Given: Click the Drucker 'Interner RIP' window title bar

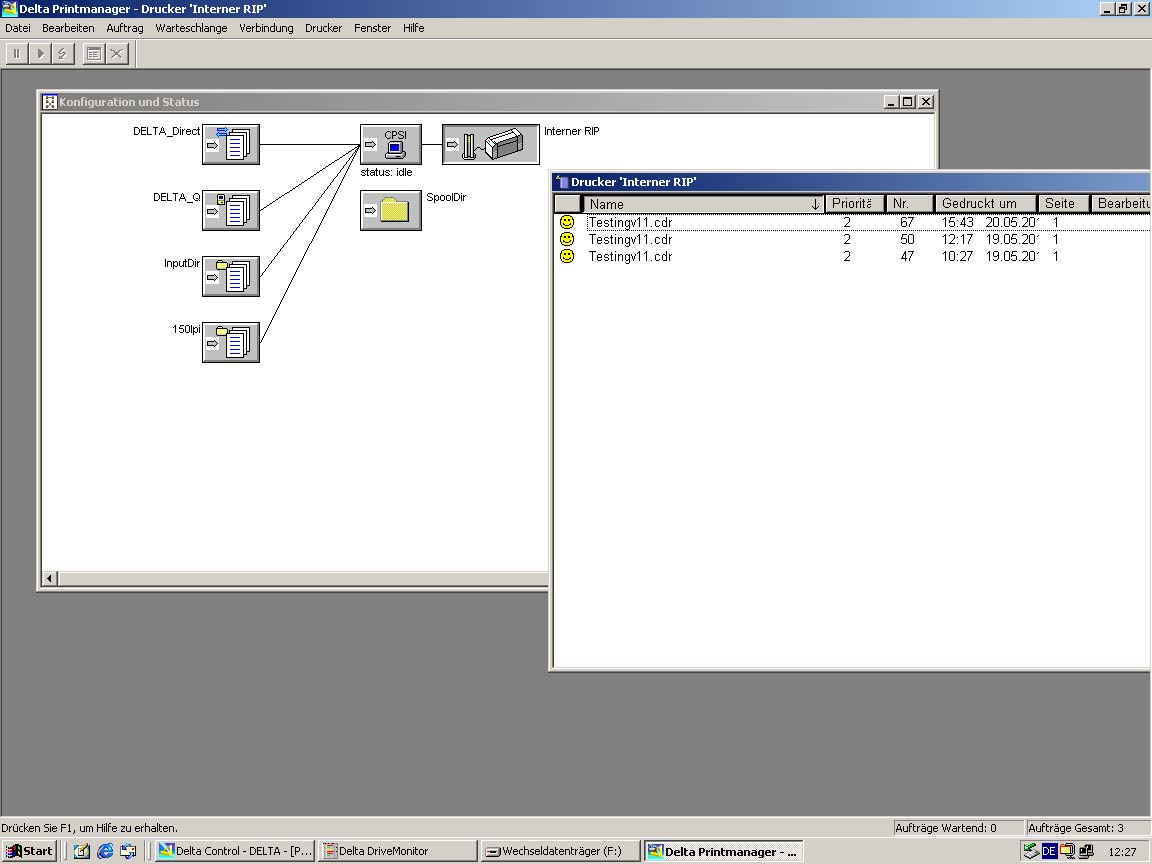Looking at the screenshot, I should (852, 182).
